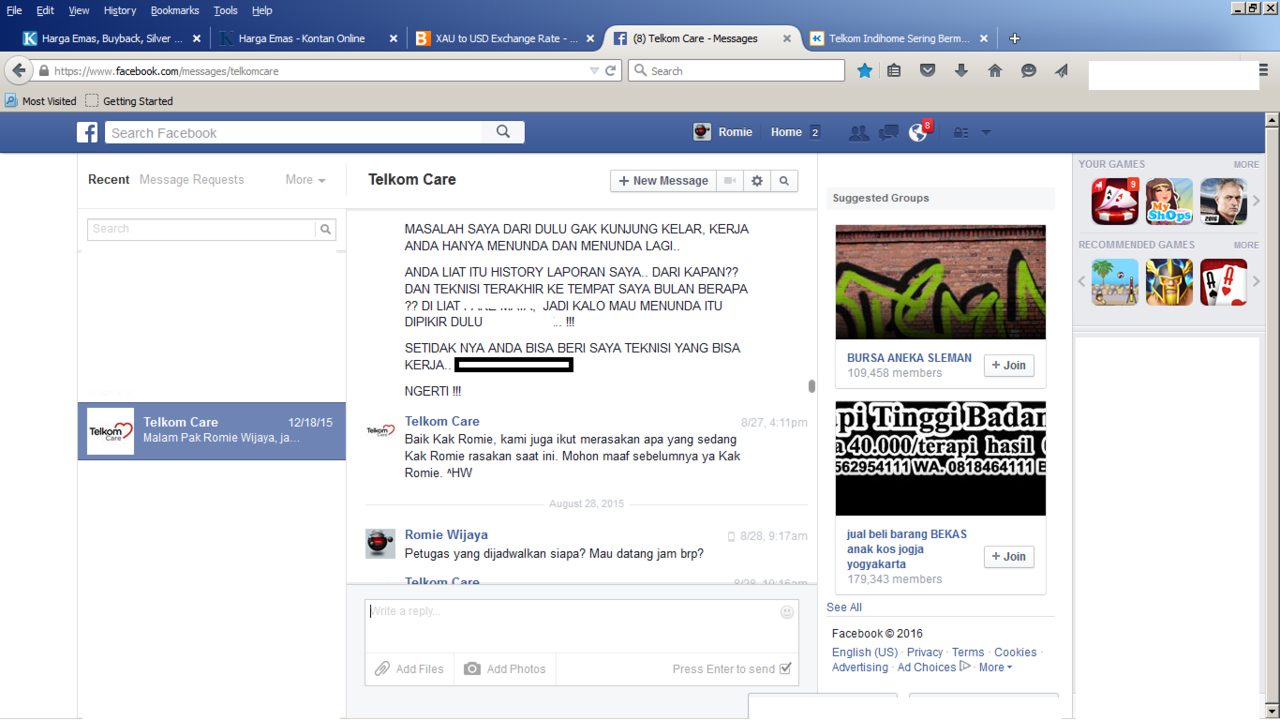This screenshot has width=1280, height=720.
Task: Open the My Shops game icon
Action: (x=1169, y=201)
